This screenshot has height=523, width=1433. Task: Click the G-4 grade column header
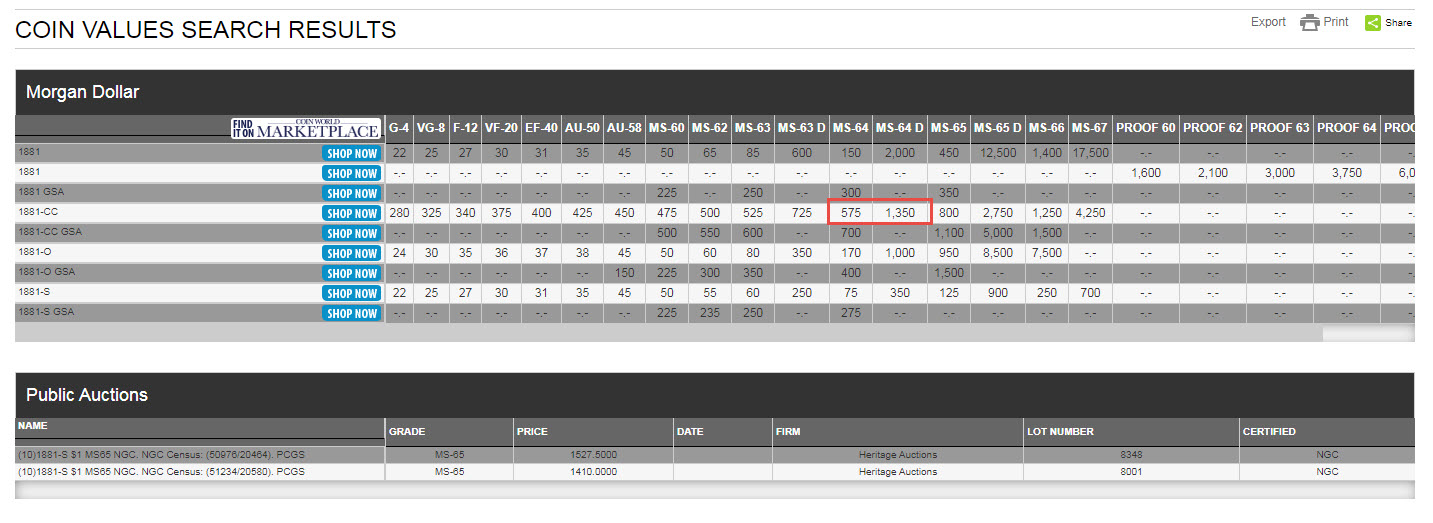pyautogui.click(x=399, y=128)
